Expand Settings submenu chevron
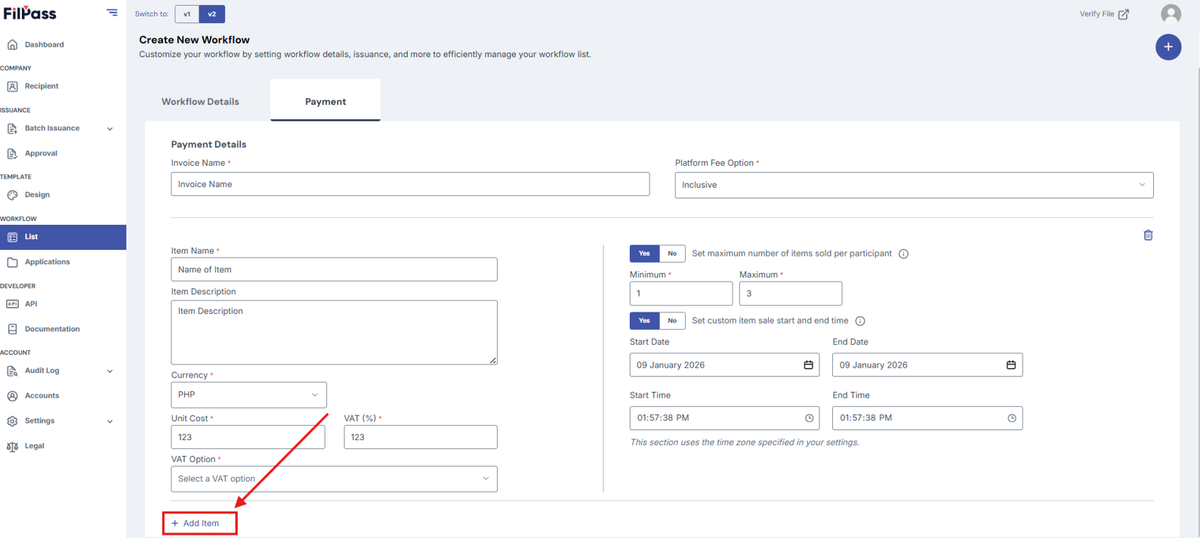This screenshot has width=1200, height=538. point(110,421)
